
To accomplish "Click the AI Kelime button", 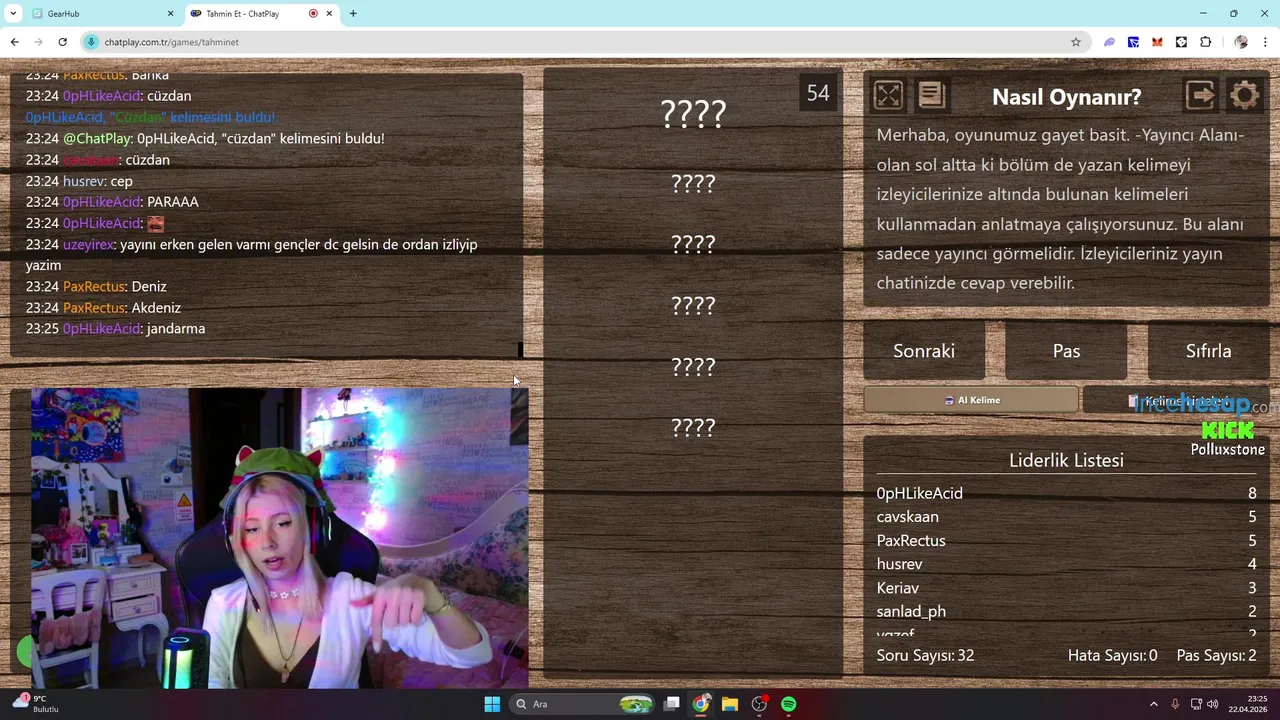I will [x=971, y=400].
